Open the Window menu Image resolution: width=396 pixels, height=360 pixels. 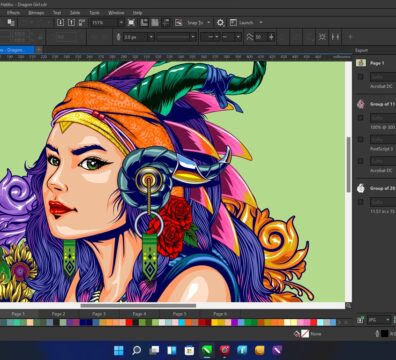(x=116, y=13)
